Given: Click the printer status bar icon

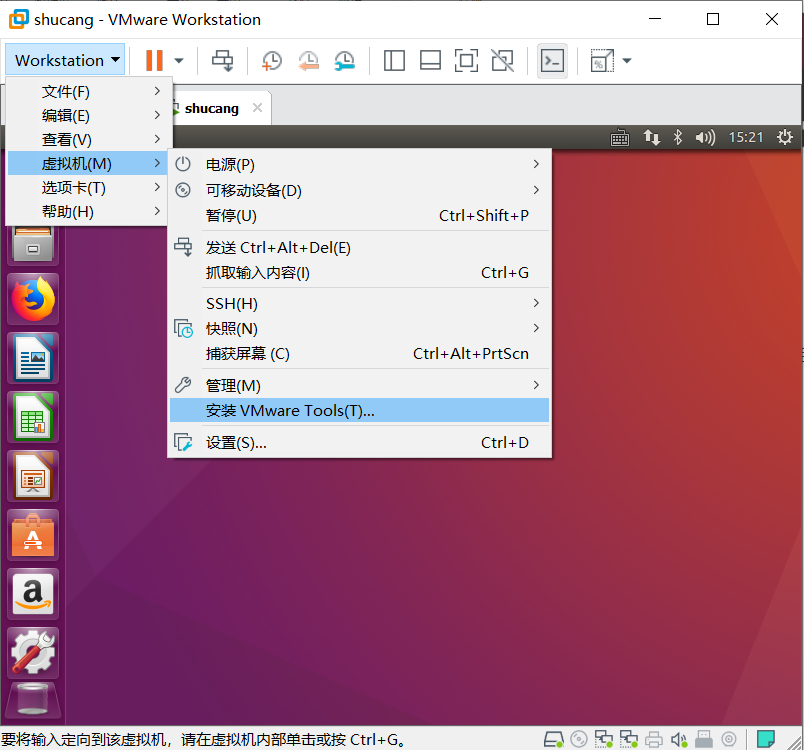Looking at the screenshot, I should (654, 739).
